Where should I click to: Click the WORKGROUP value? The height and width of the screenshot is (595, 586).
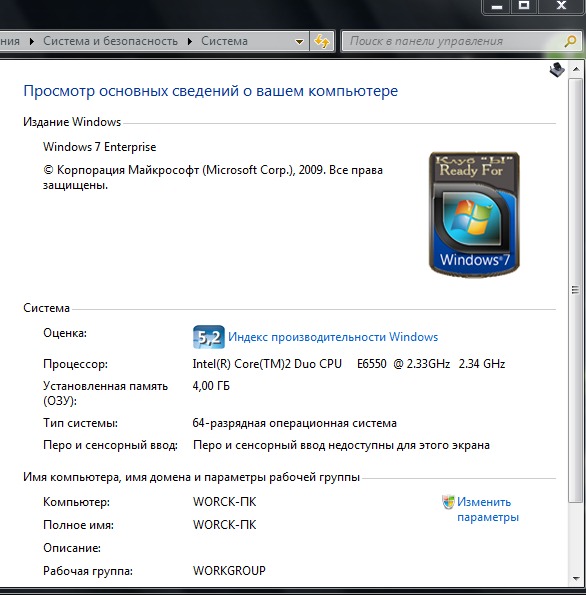[x=229, y=571]
